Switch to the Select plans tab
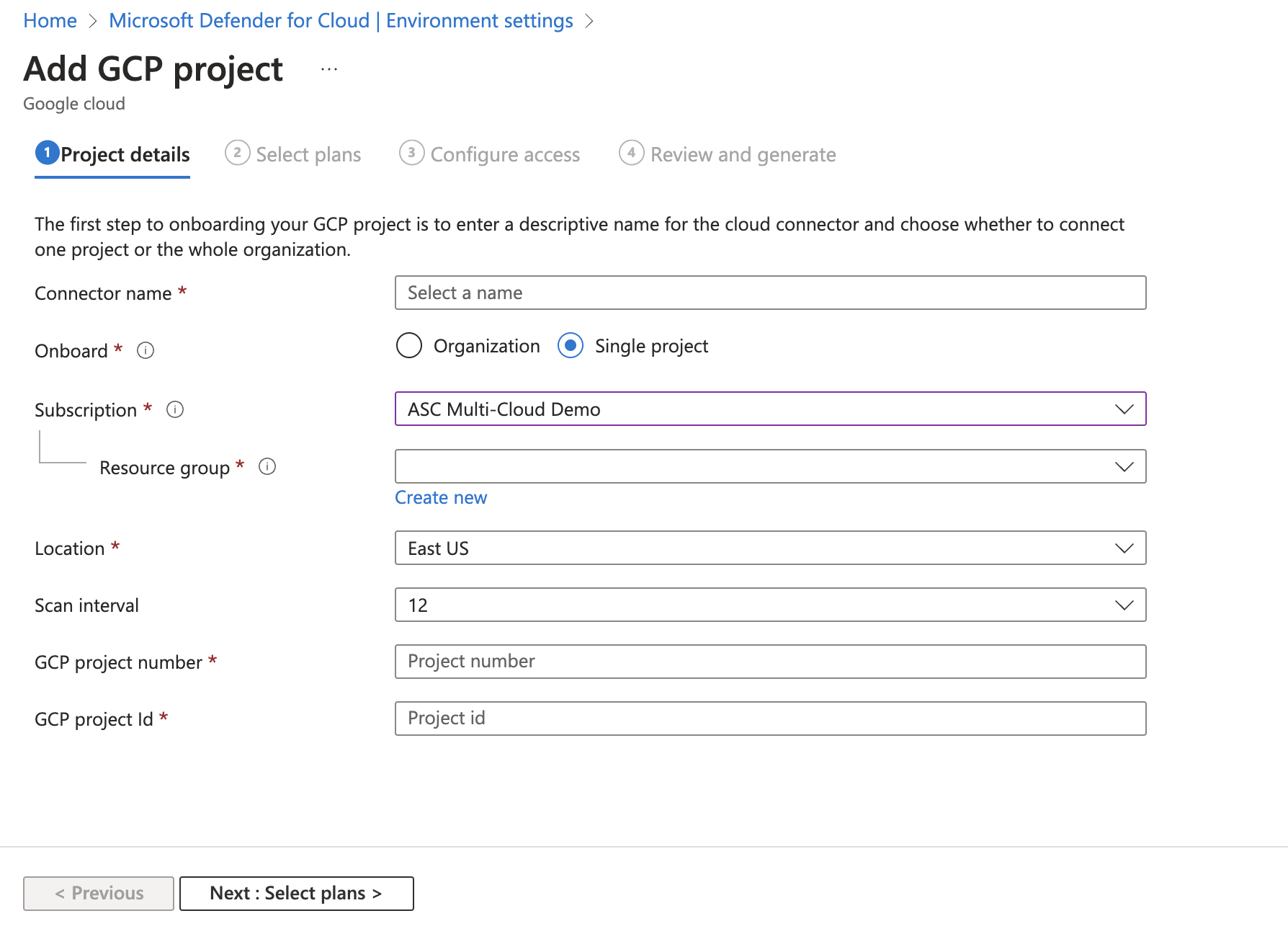The image size is (1288, 934). [308, 155]
